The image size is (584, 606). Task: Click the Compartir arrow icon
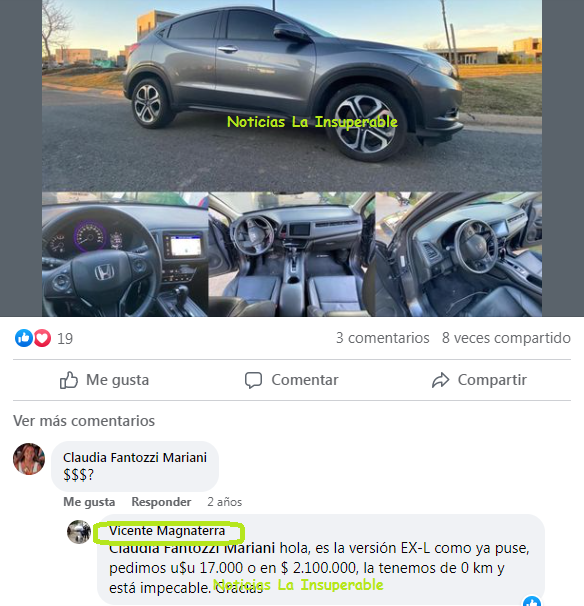(441, 380)
